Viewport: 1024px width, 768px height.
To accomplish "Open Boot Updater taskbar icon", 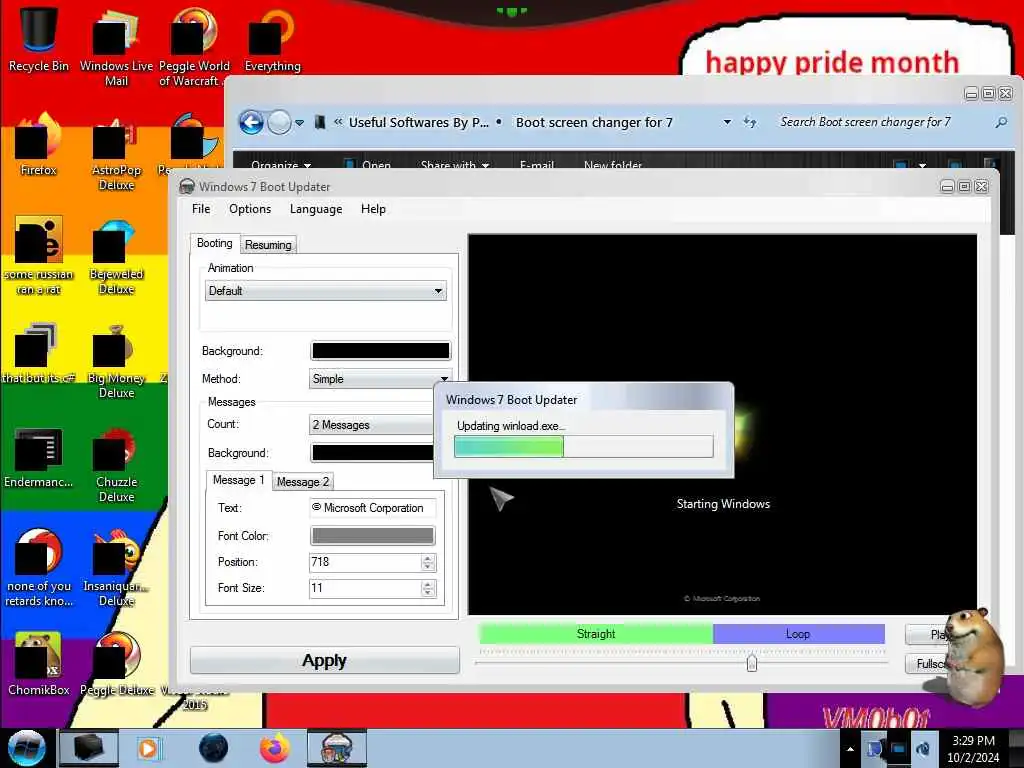I will click(337, 748).
